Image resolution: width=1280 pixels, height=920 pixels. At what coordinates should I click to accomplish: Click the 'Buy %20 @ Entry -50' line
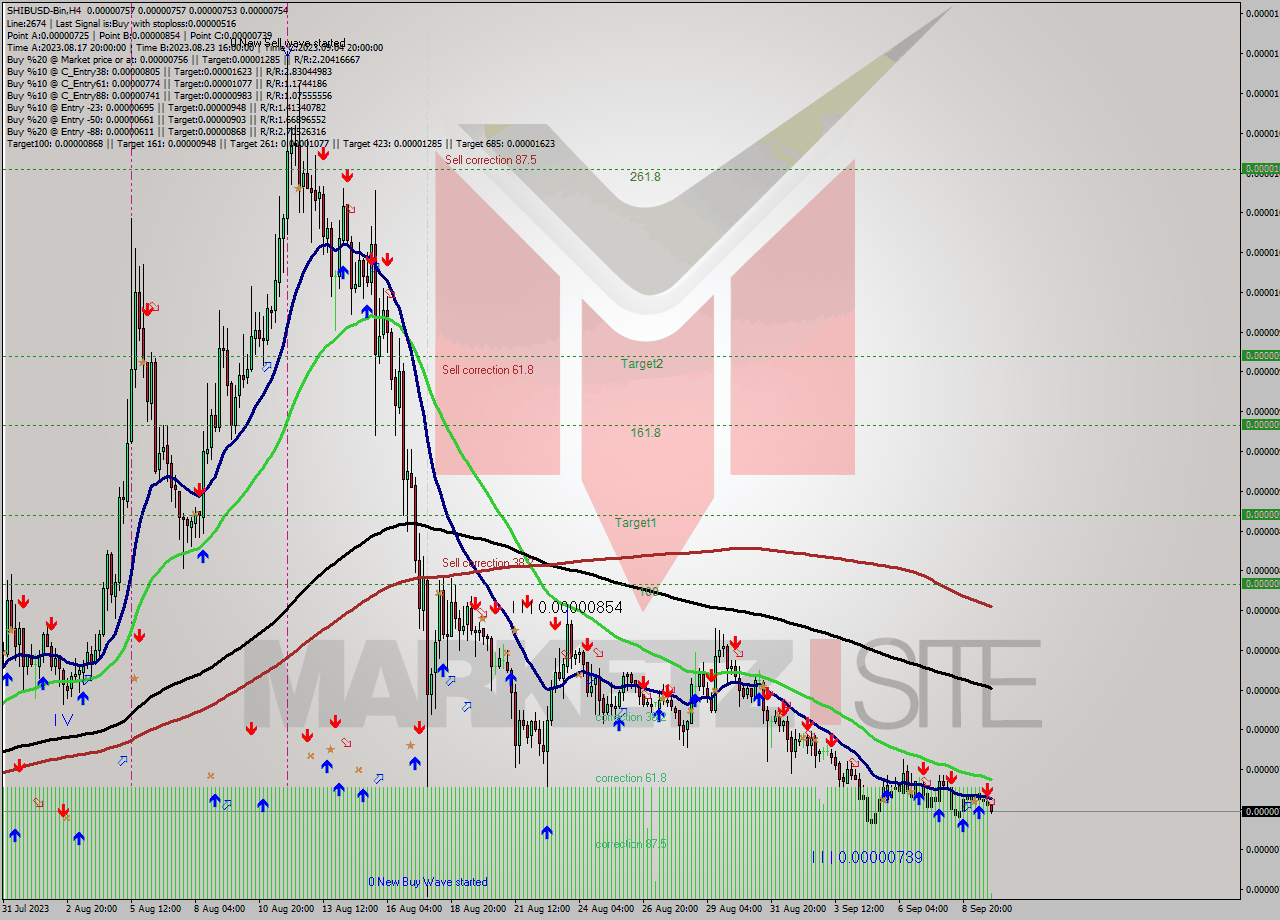coord(166,119)
